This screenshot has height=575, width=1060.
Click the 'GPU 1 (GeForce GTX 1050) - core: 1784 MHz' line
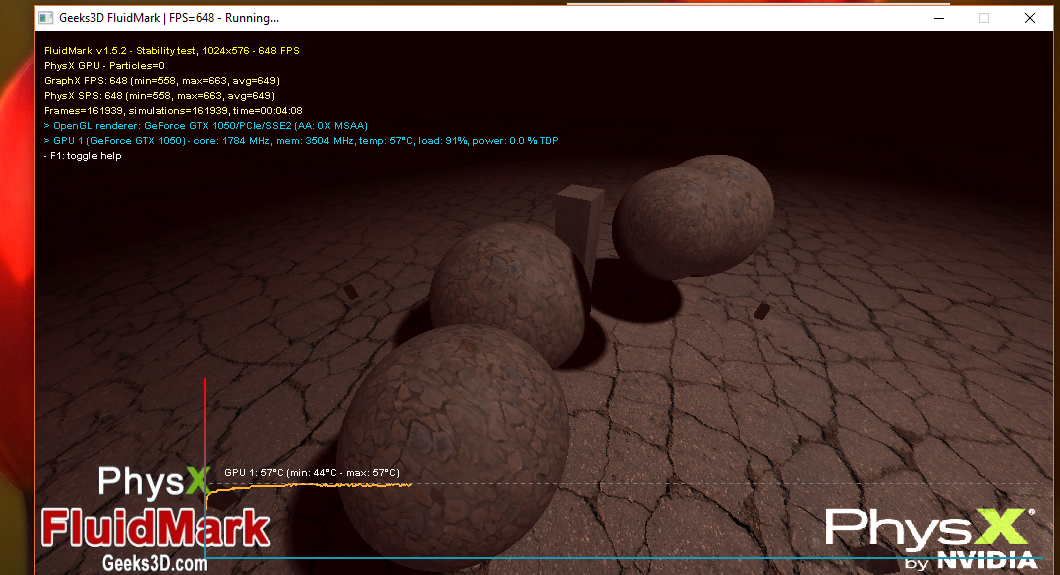[x=301, y=141]
